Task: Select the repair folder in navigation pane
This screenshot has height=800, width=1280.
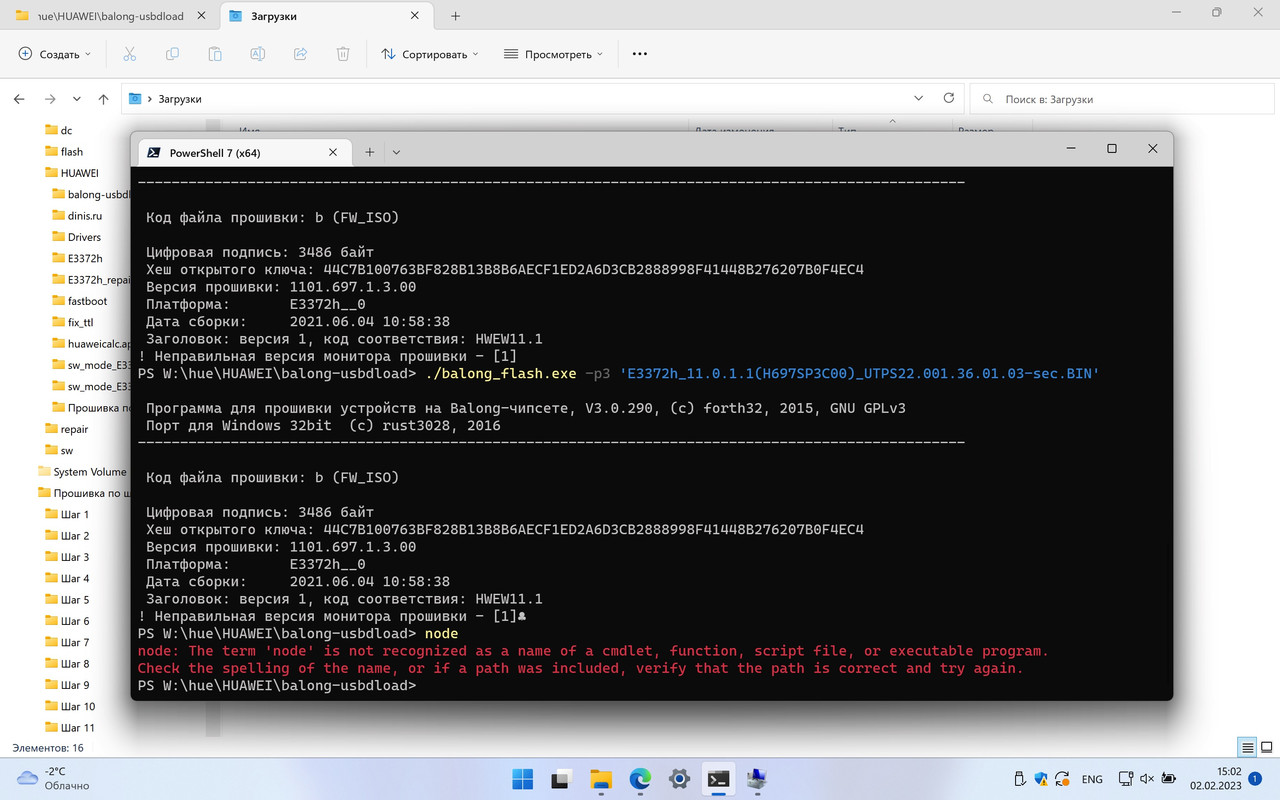Action: click(x=67, y=429)
